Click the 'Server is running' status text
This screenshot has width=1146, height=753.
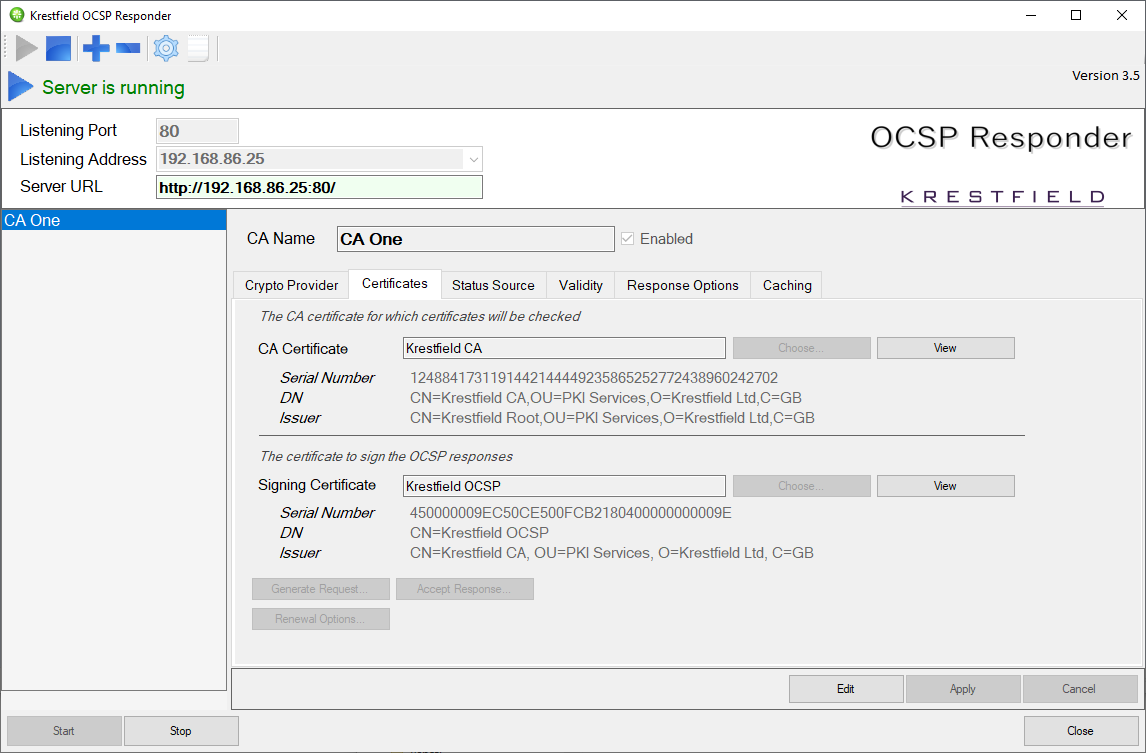pyautogui.click(x=113, y=88)
